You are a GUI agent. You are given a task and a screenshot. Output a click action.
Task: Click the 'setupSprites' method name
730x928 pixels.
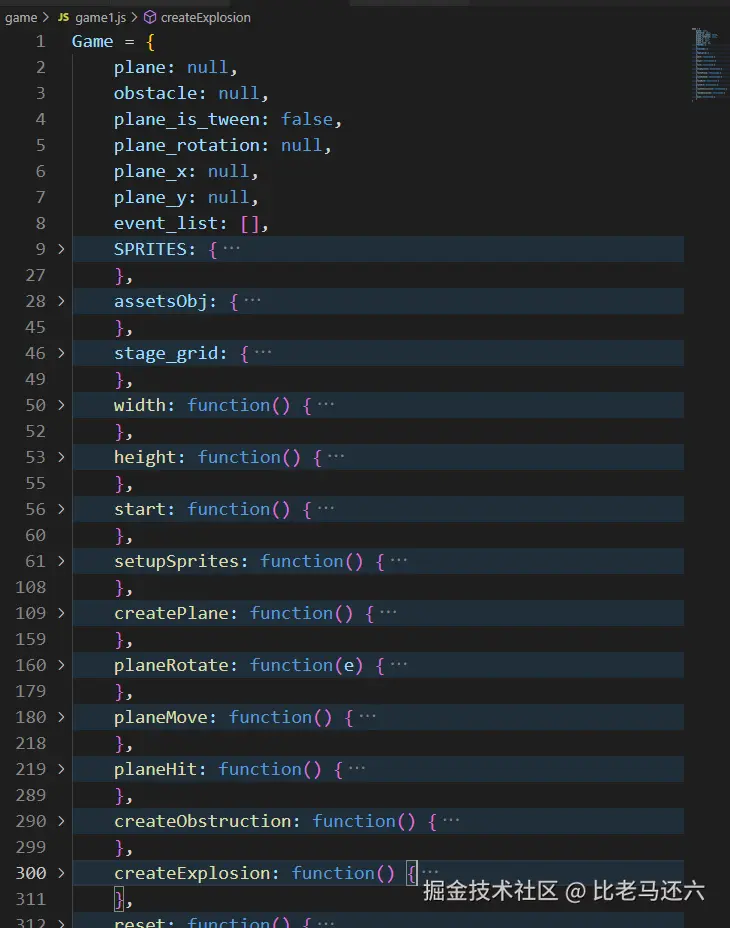pos(176,561)
